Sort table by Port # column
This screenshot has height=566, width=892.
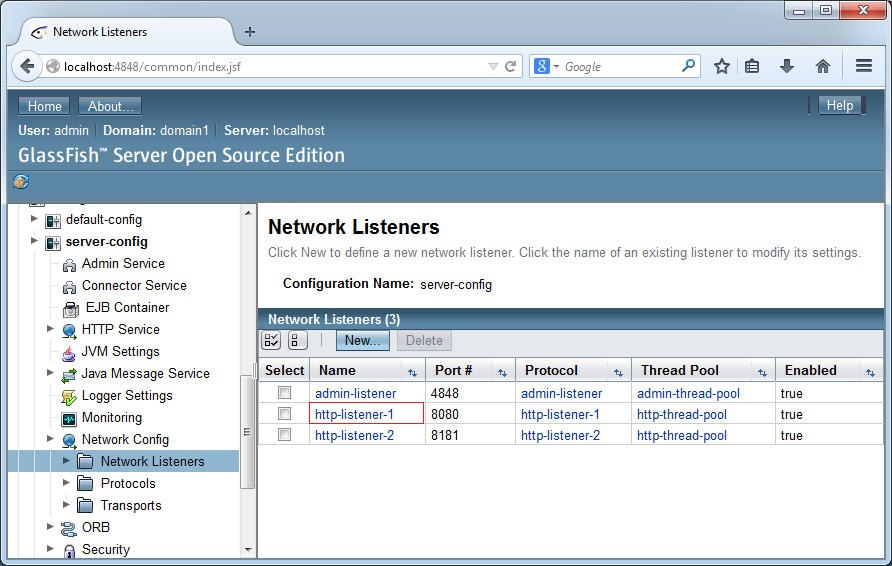(x=502, y=373)
